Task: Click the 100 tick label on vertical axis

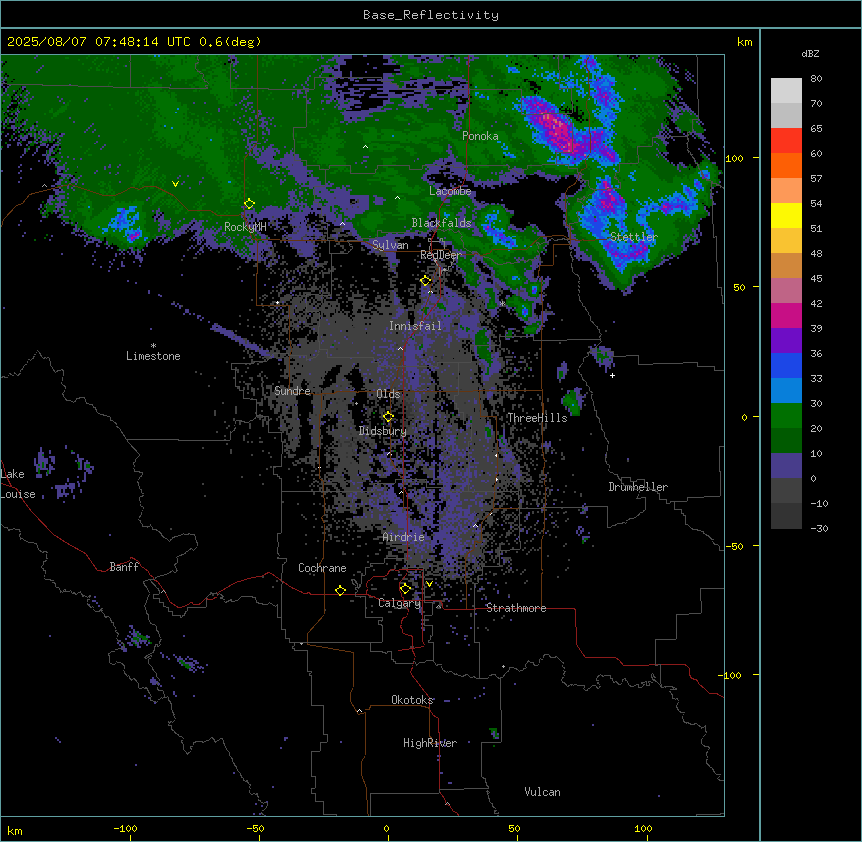Action: [x=734, y=158]
